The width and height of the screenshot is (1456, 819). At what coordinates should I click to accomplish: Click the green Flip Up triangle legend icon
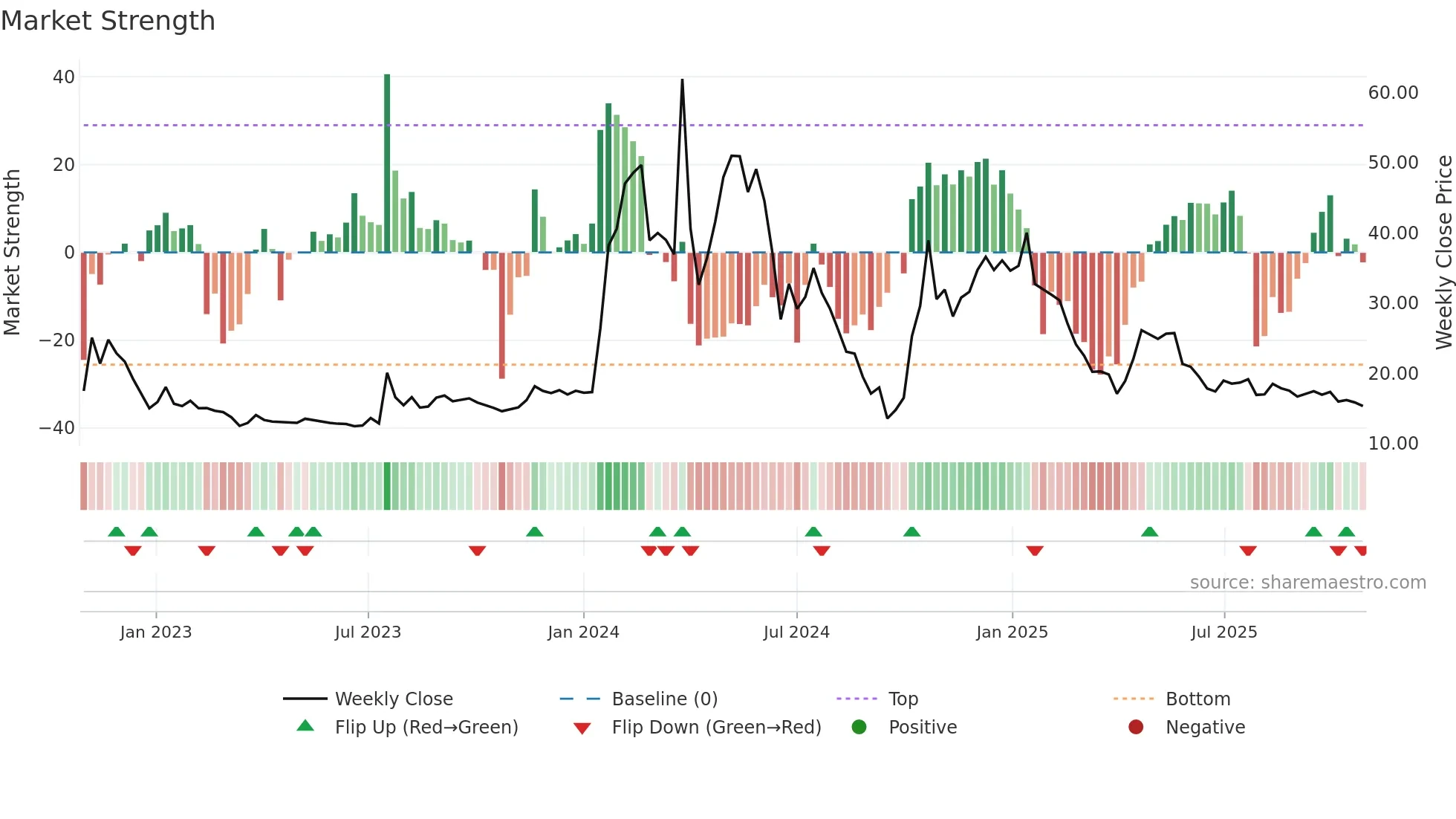click(305, 726)
